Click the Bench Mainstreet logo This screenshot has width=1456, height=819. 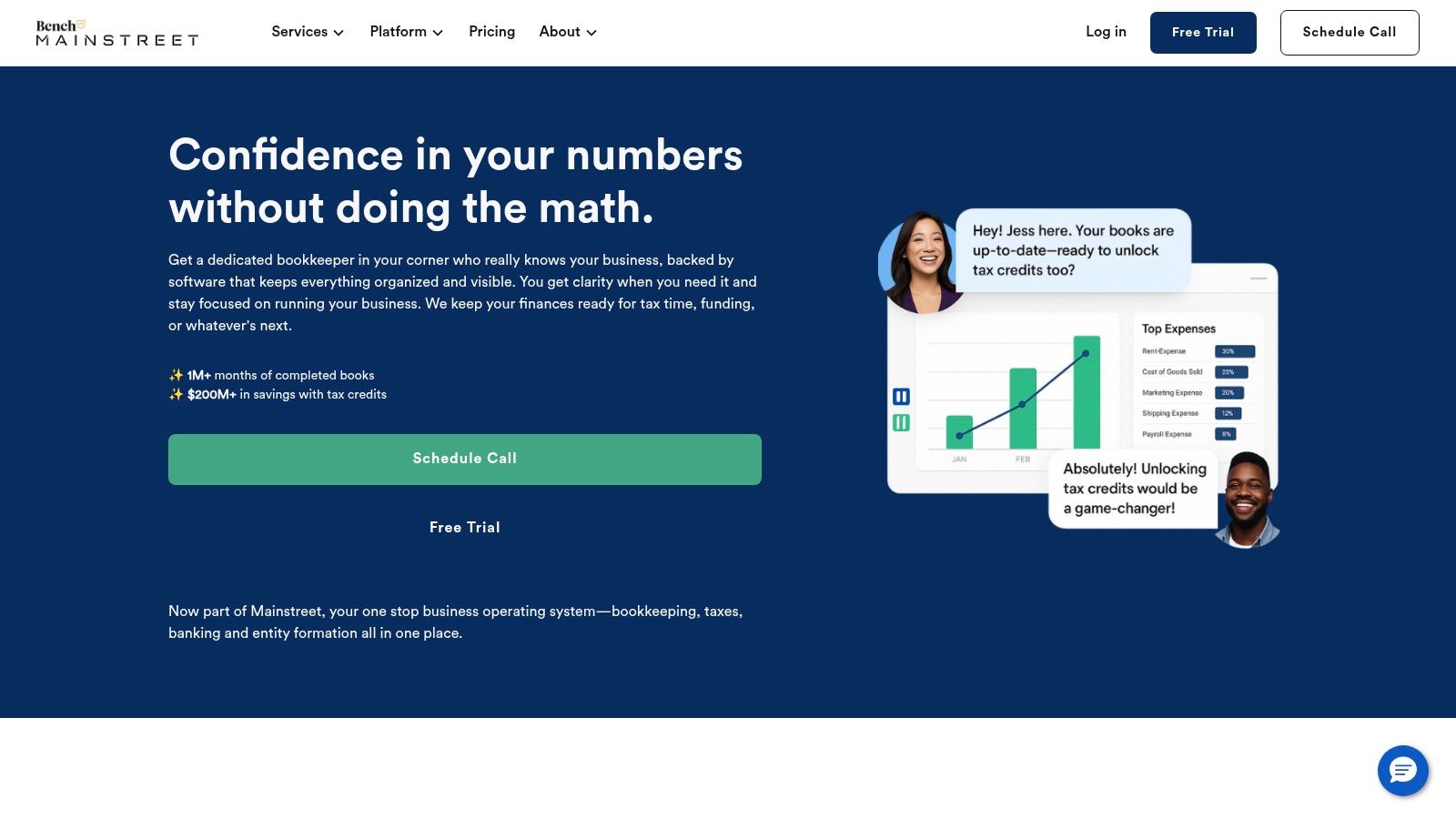(117, 33)
